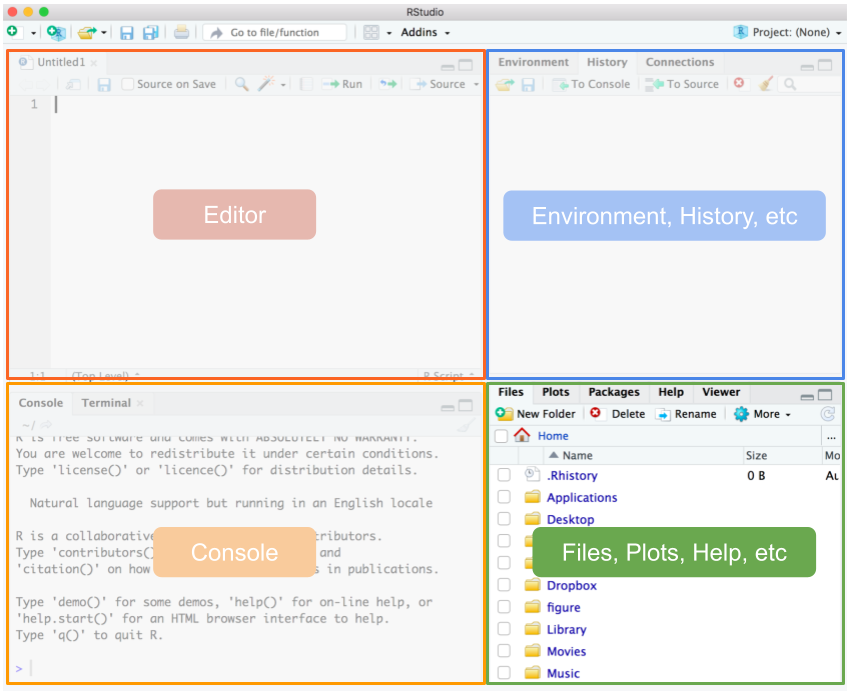The width and height of the screenshot is (850, 695).
Task: Click the workspace panes grid icon
Action: click(x=371, y=33)
